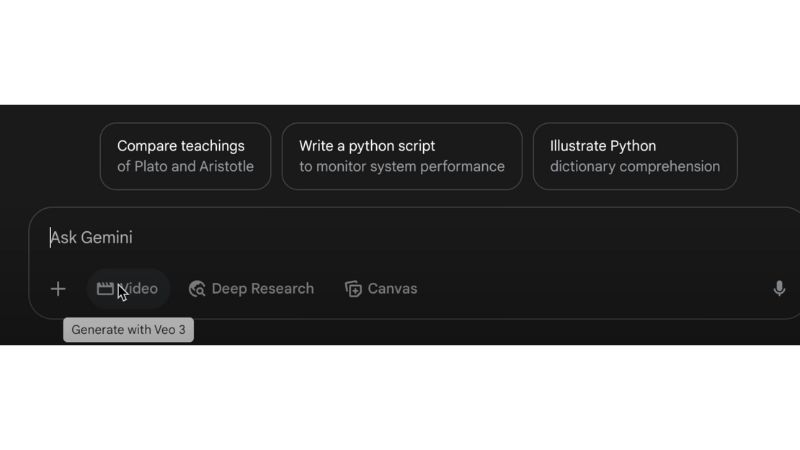Click the 'dictionary comprehension' subtitle text
This screenshot has height=450, width=800.
pos(634,167)
